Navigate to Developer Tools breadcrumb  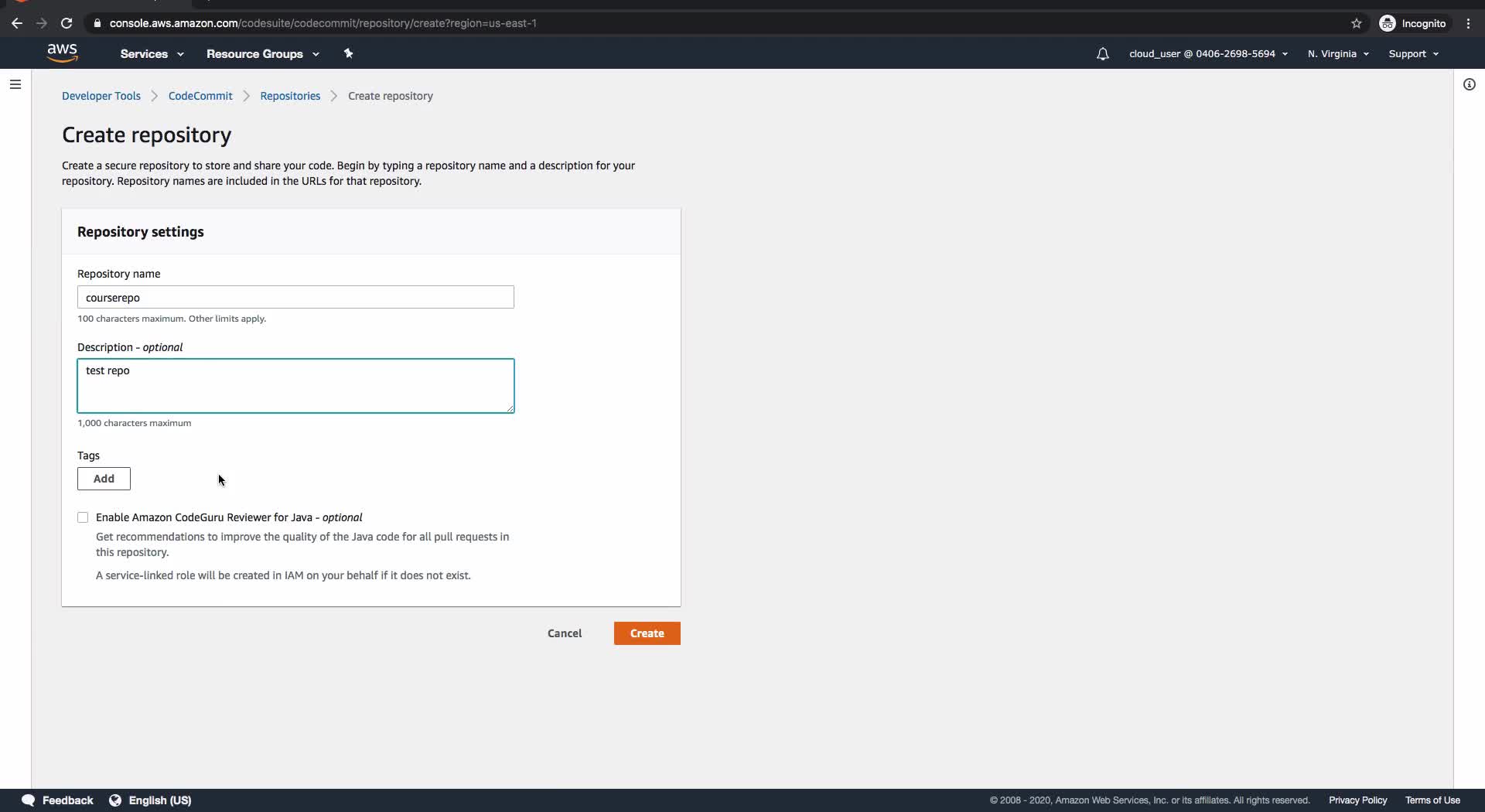tap(101, 96)
